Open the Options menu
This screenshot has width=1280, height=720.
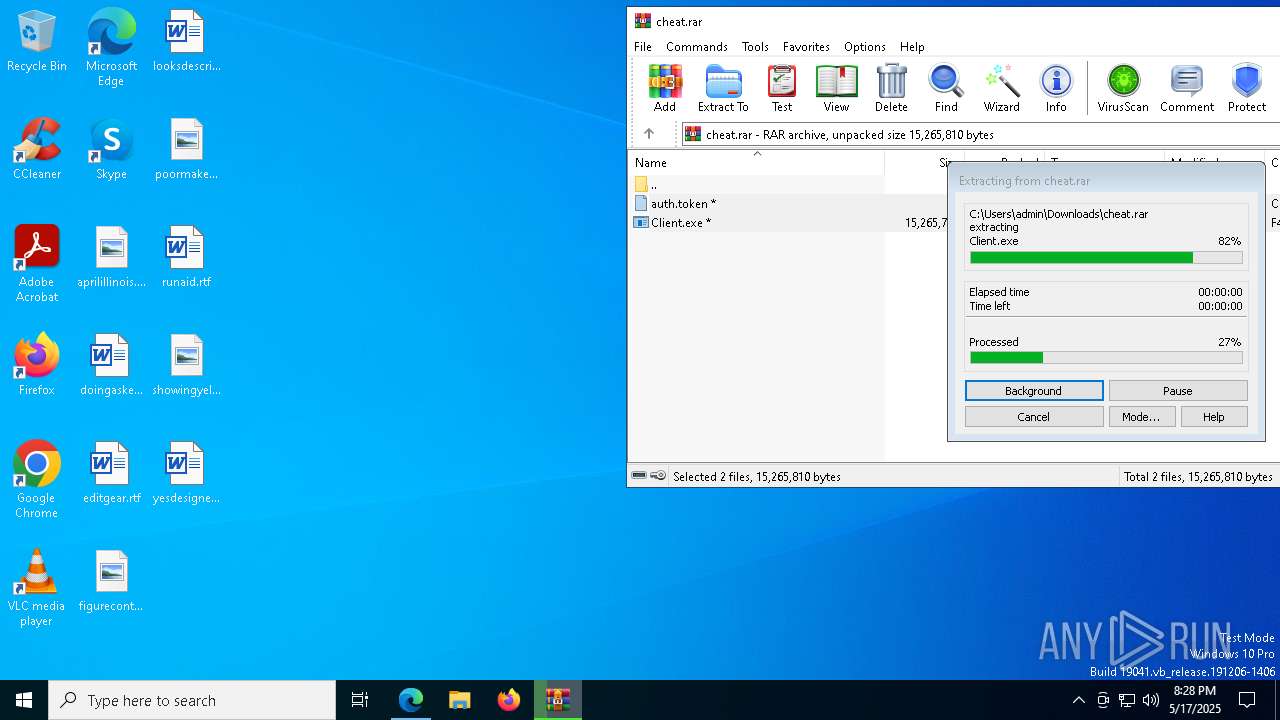pos(865,47)
